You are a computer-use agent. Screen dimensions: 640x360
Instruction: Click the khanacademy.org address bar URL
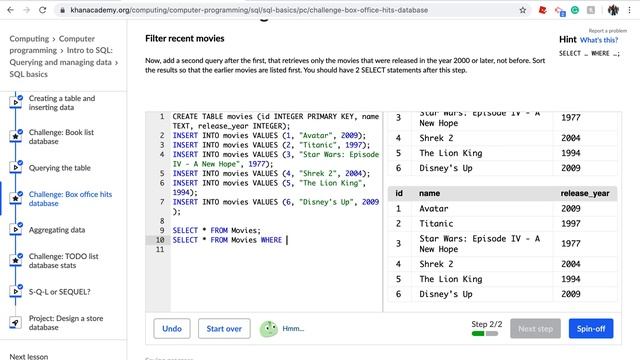[249, 10]
